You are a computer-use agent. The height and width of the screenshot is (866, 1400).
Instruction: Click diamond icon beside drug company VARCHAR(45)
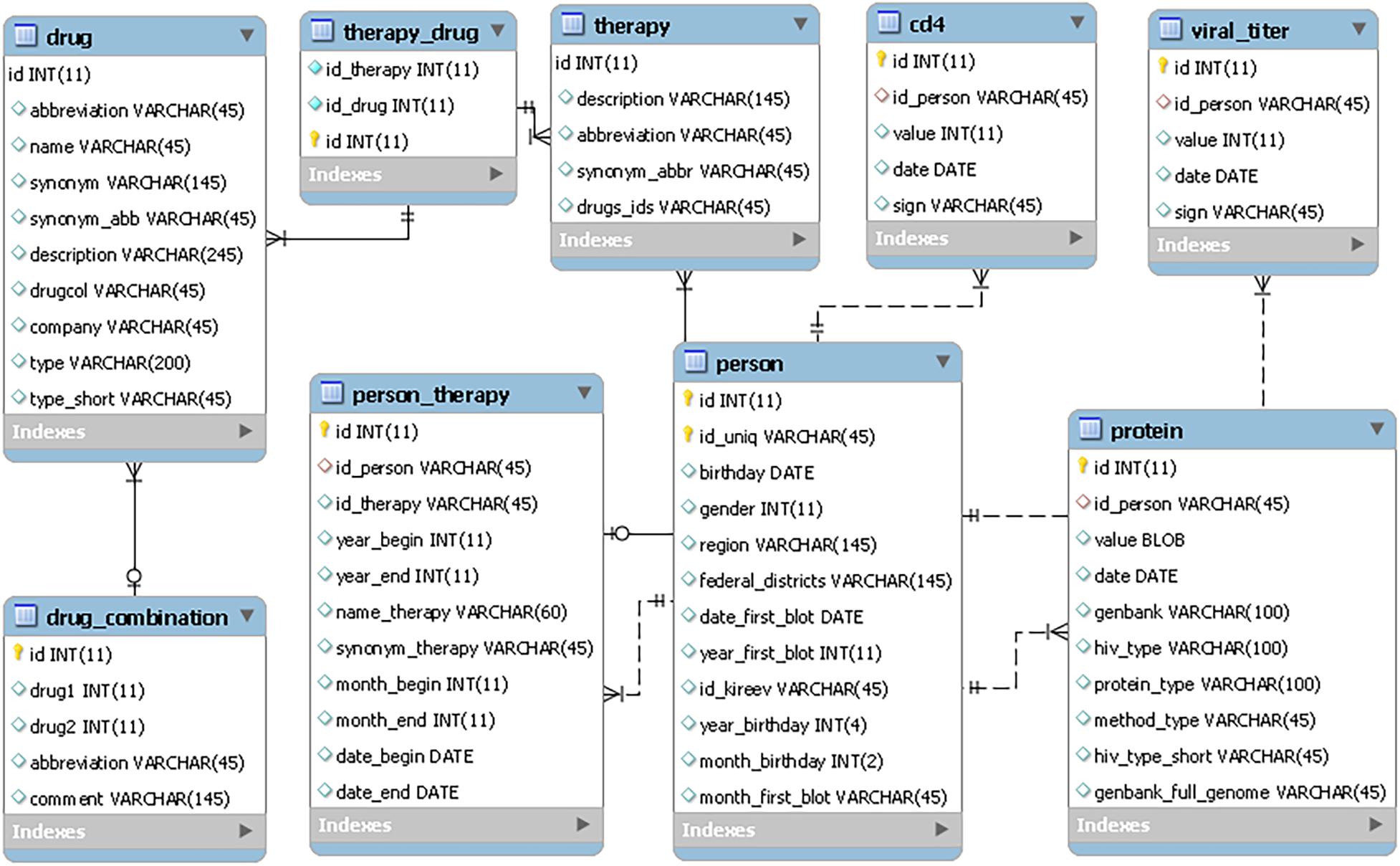(x=19, y=325)
